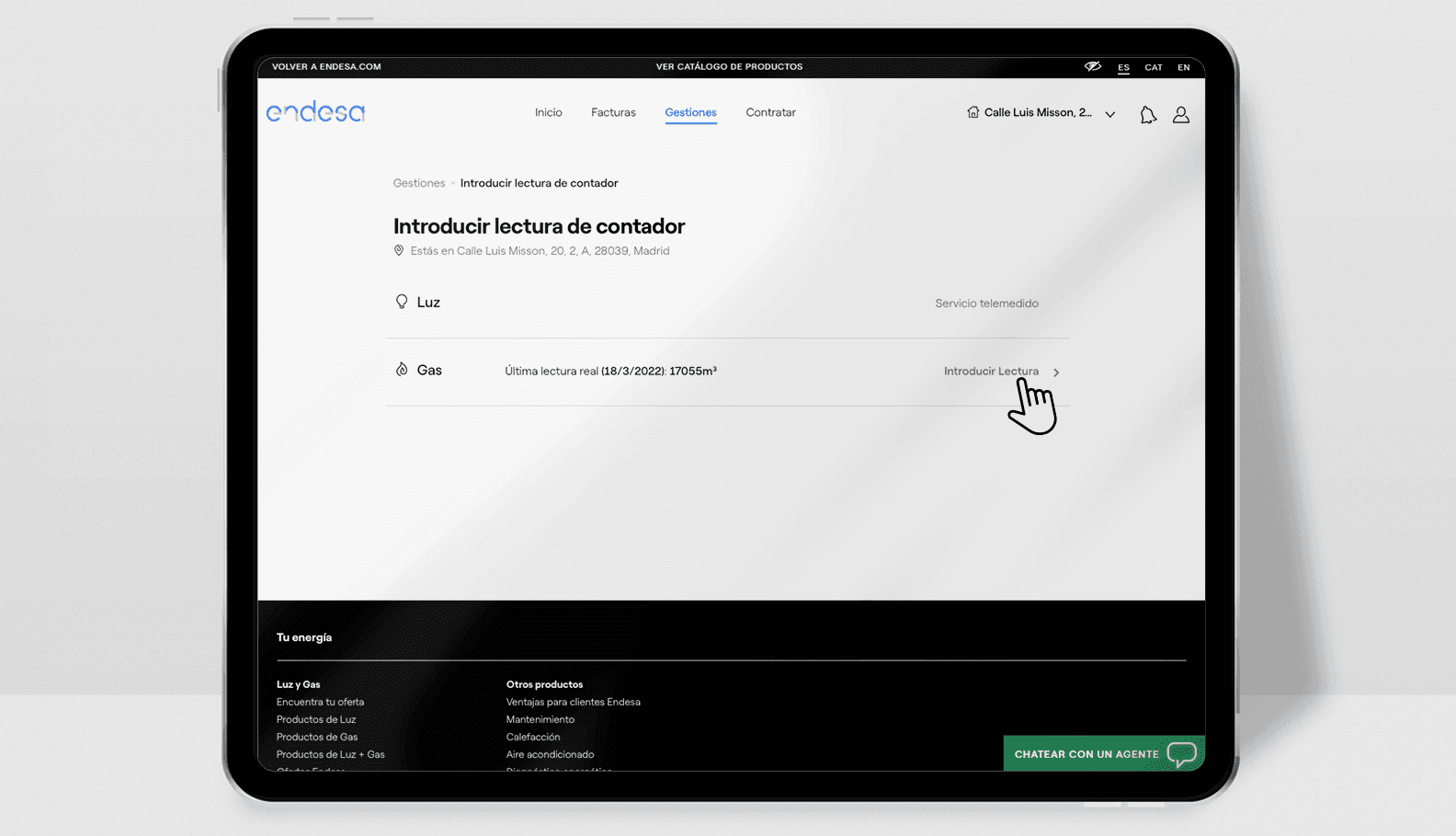Click the house icon beside the address
This screenshot has width=1456, height=836.
[x=973, y=112]
